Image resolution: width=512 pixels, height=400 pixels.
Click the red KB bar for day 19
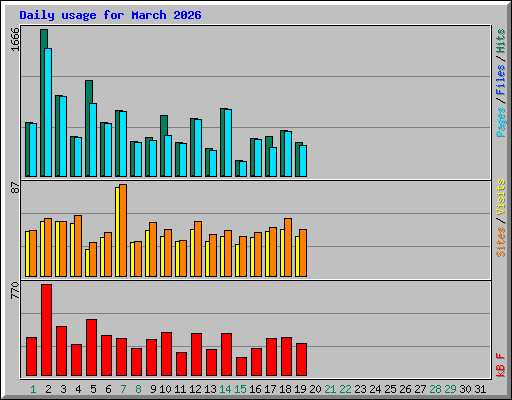click(302, 360)
